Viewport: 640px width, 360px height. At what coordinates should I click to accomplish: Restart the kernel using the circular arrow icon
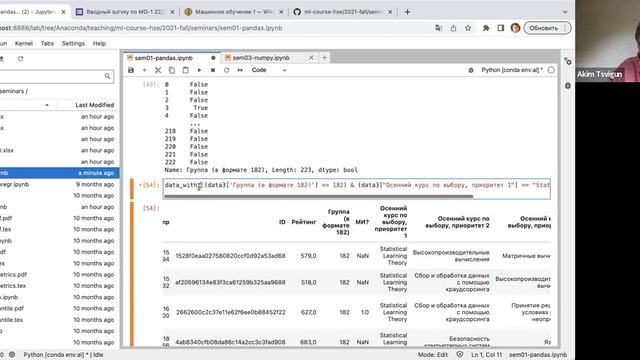[x=227, y=70]
